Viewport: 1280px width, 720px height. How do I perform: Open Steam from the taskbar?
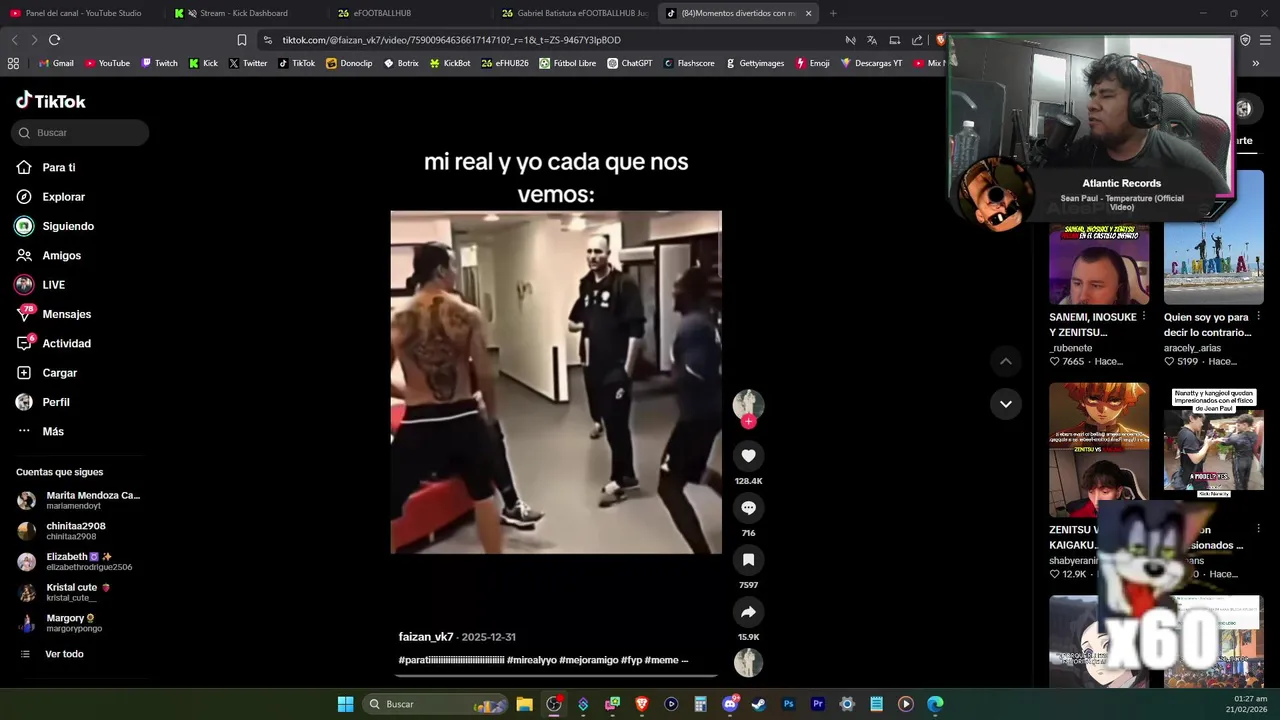point(759,704)
